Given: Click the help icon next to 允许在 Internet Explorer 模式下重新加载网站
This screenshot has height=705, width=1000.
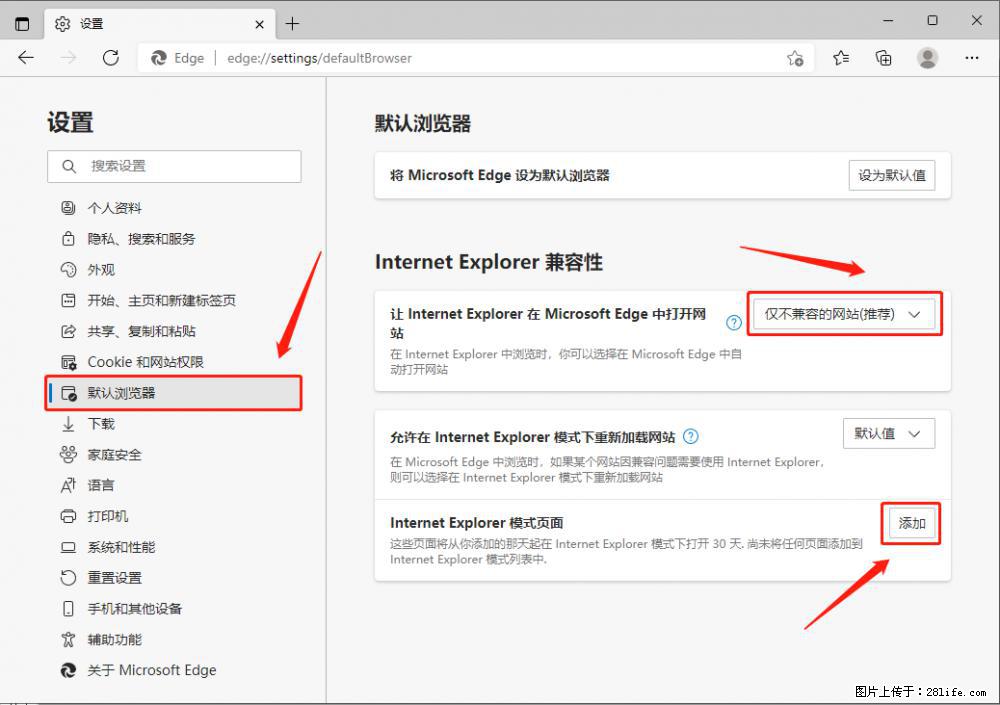Looking at the screenshot, I should pyautogui.click(x=693, y=436).
